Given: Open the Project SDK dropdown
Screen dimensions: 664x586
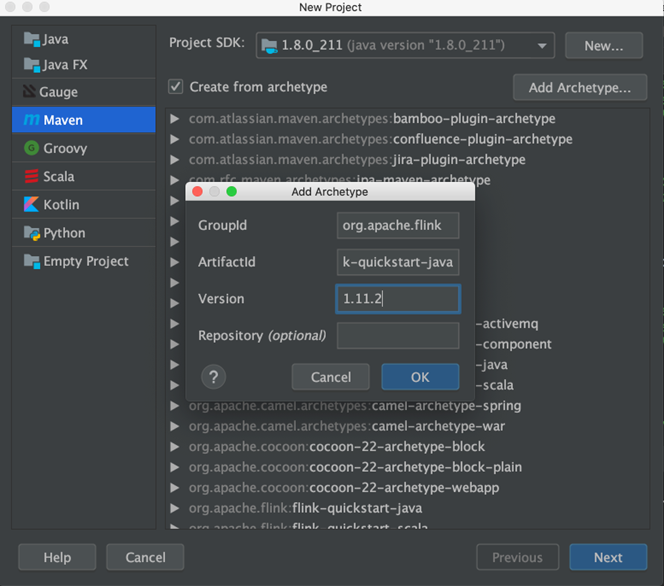Looking at the screenshot, I should point(405,45).
